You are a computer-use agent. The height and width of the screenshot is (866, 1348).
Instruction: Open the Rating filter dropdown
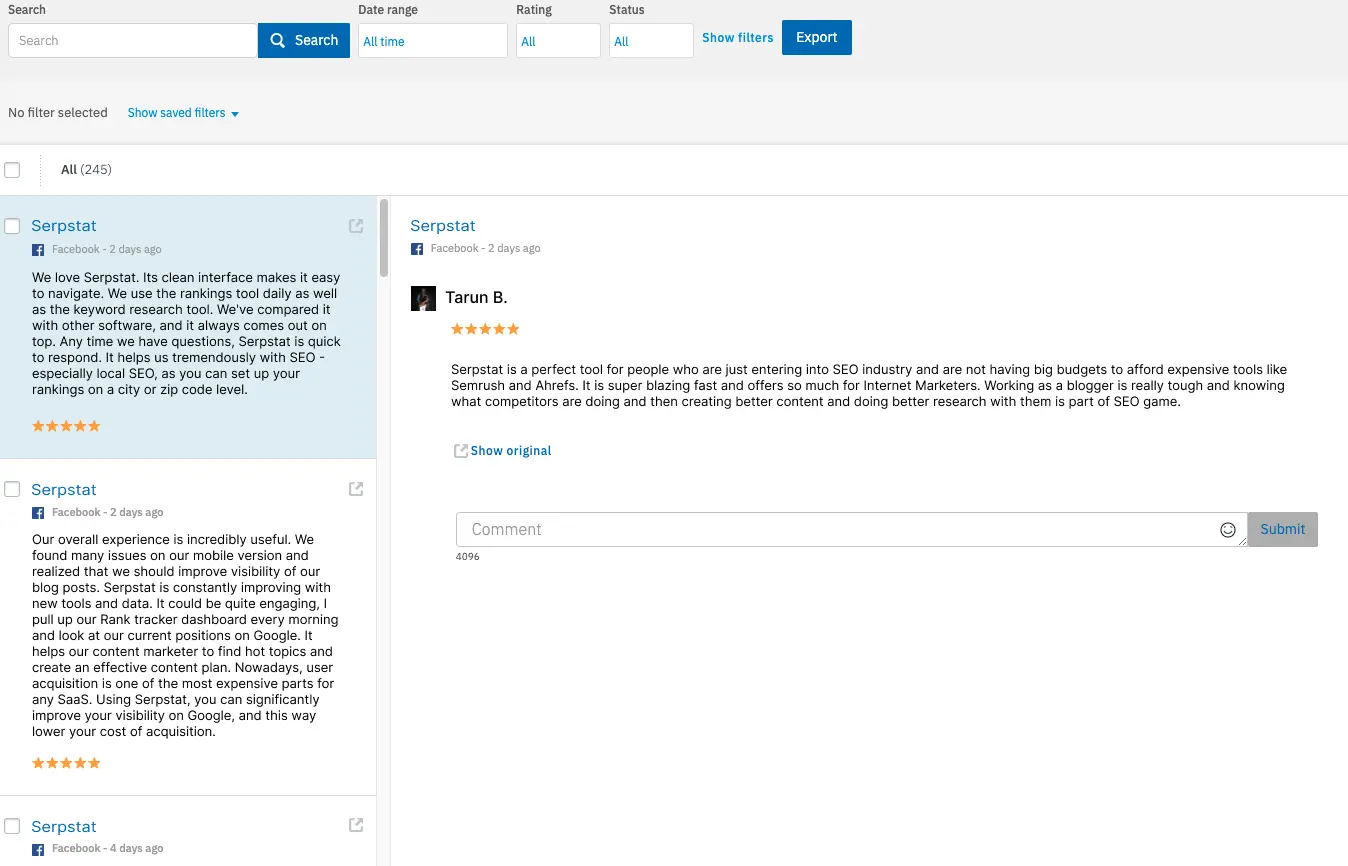click(558, 41)
